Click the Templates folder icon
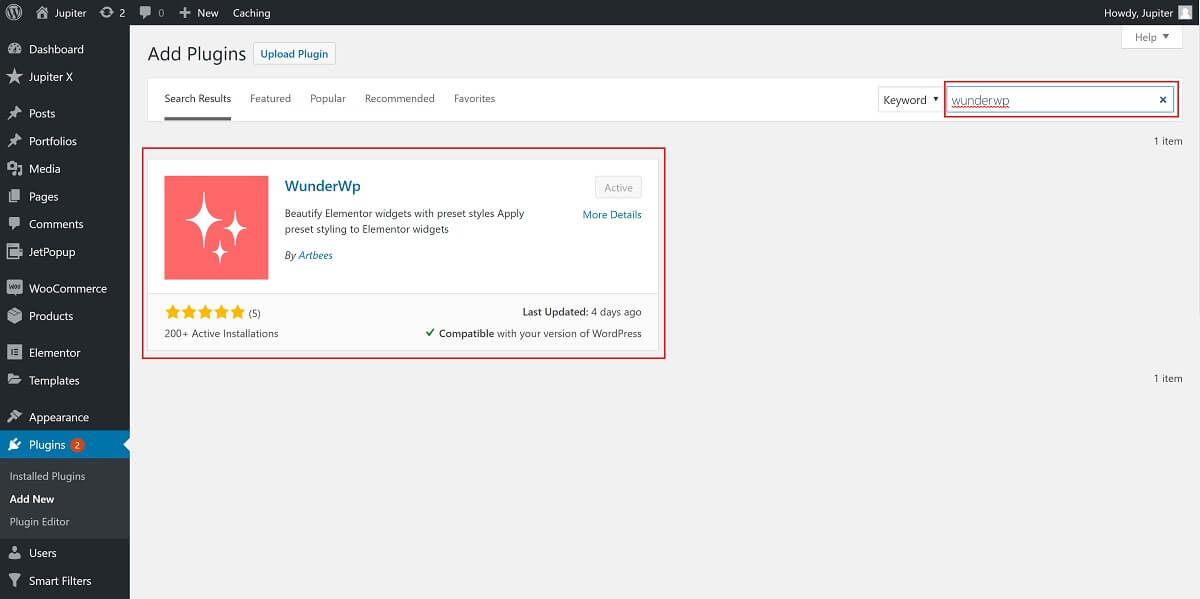Image resolution: width=1200 pixels, height=599 pixels. click(x=14, y=380)
